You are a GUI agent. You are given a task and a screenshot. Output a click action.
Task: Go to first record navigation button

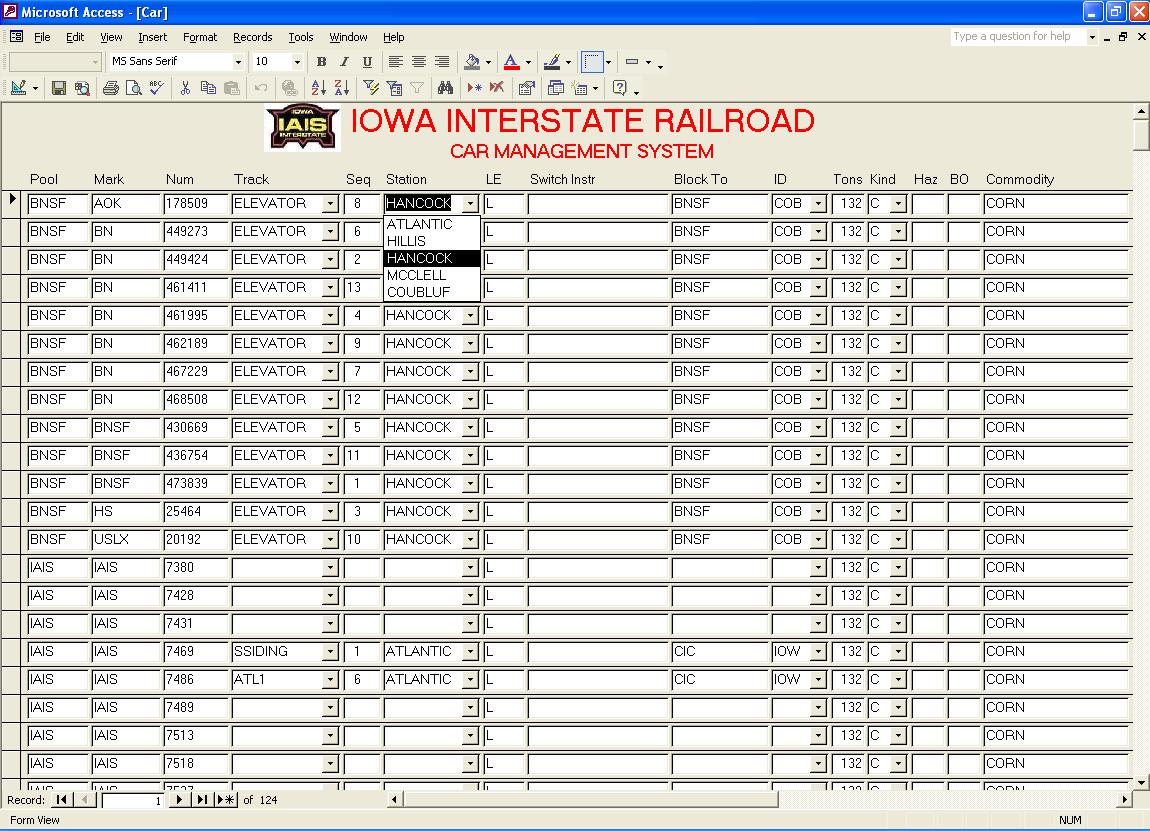click(x=62, y=799)
